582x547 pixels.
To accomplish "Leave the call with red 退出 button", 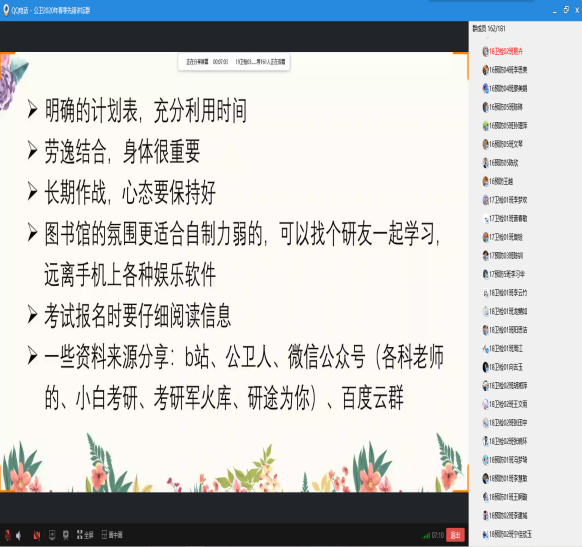I will [x=455, y=535].
